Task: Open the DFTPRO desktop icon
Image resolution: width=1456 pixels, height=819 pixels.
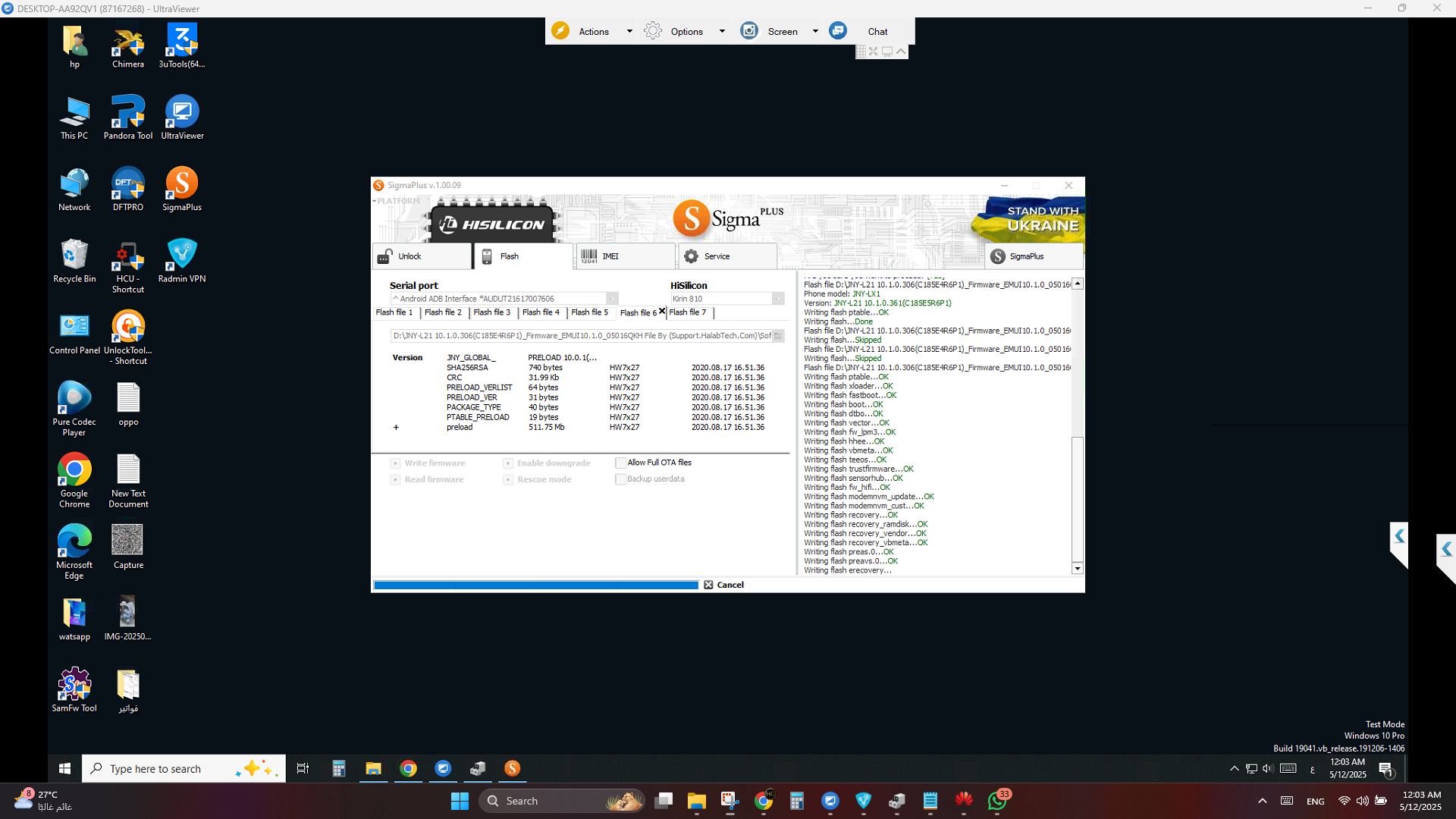Action: click(128, 189)
